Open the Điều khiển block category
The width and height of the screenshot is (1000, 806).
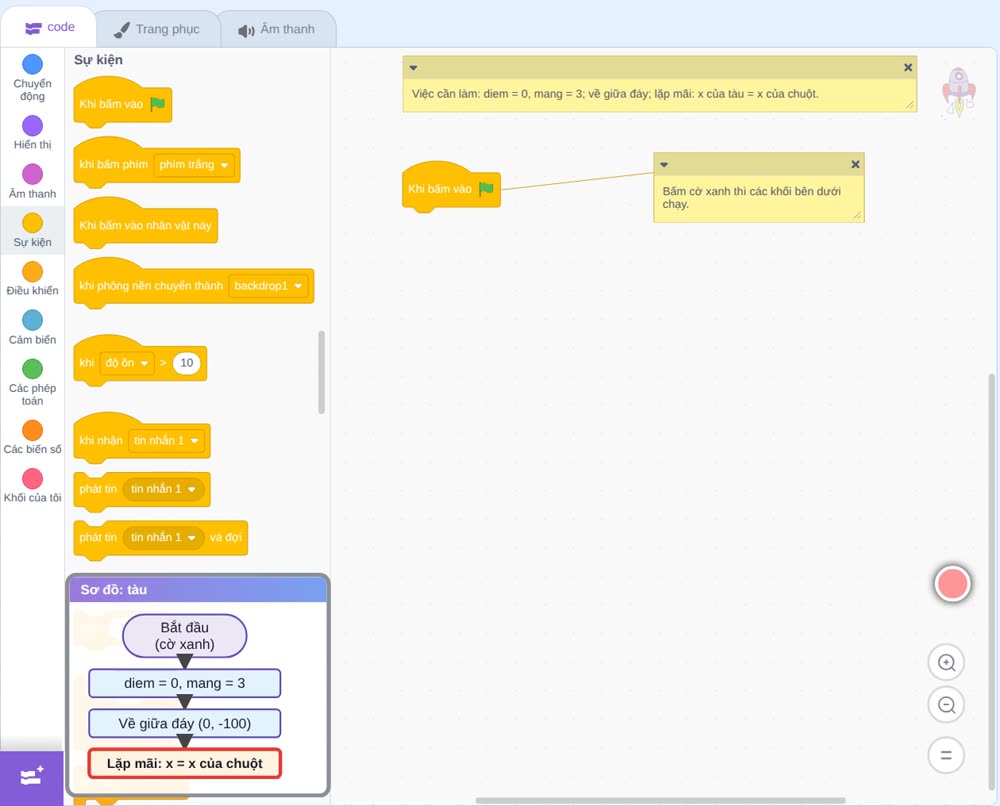32,279
